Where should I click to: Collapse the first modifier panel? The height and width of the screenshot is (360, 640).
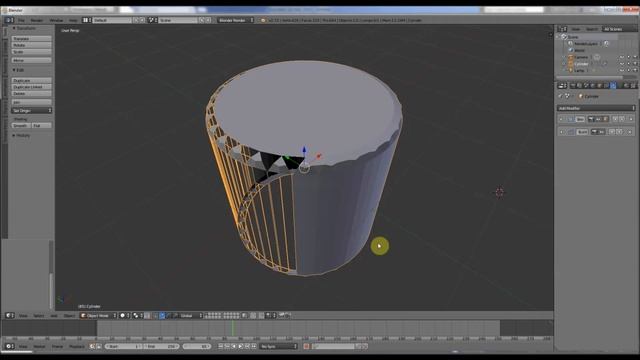[561, 119]
